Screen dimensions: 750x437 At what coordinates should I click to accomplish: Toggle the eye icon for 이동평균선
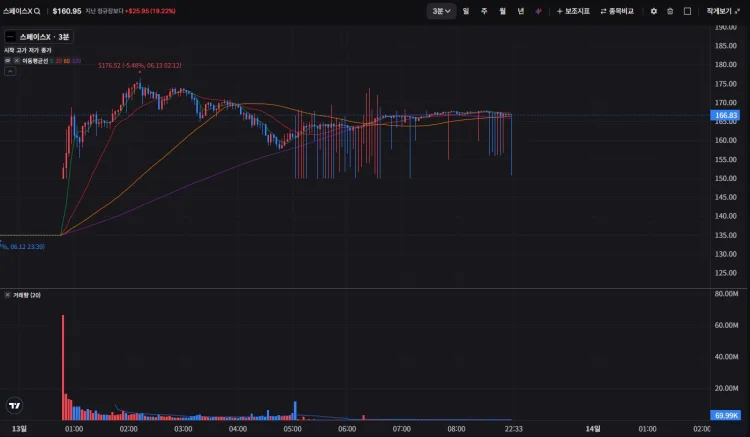tap(8, 61)
